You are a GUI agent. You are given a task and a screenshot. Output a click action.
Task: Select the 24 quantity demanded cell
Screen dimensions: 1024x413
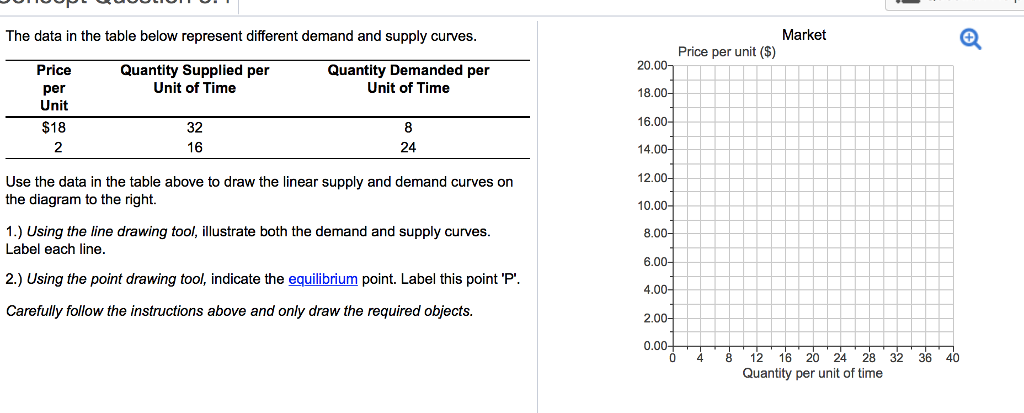(408, 147)
